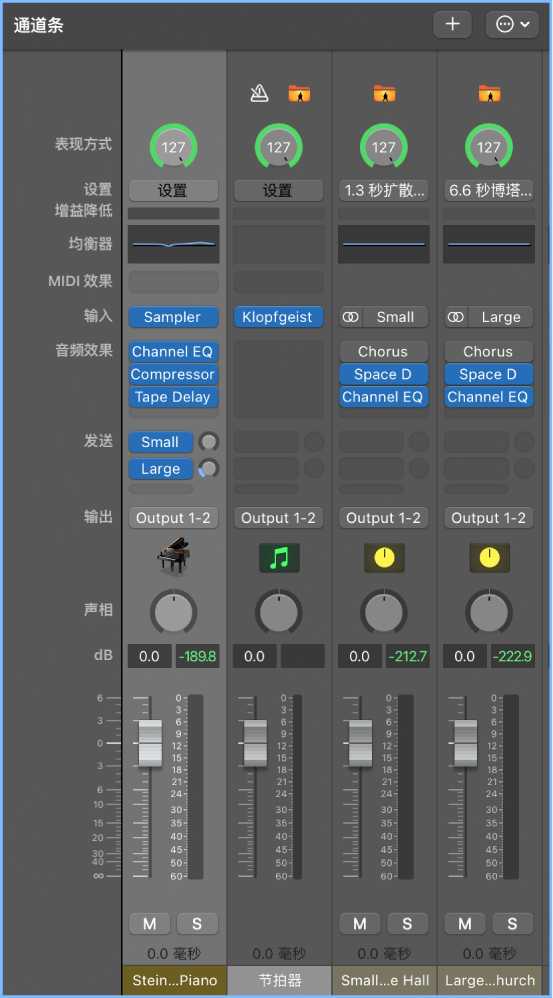Click the folder icon on 节拍器 strip
Viewport: 553px width, 998px height.
(x=299, y=94)
